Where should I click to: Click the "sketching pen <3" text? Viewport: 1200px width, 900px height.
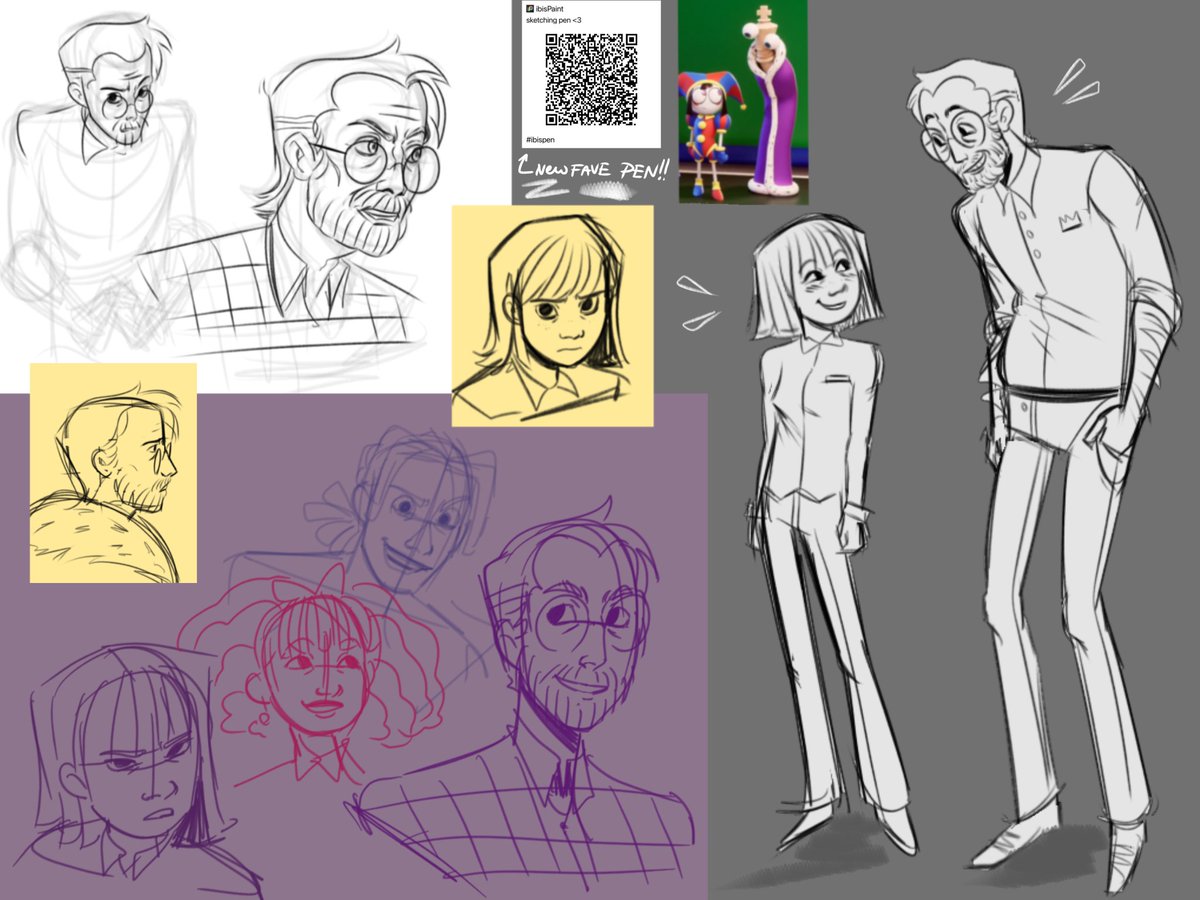[x=553, y=20]
